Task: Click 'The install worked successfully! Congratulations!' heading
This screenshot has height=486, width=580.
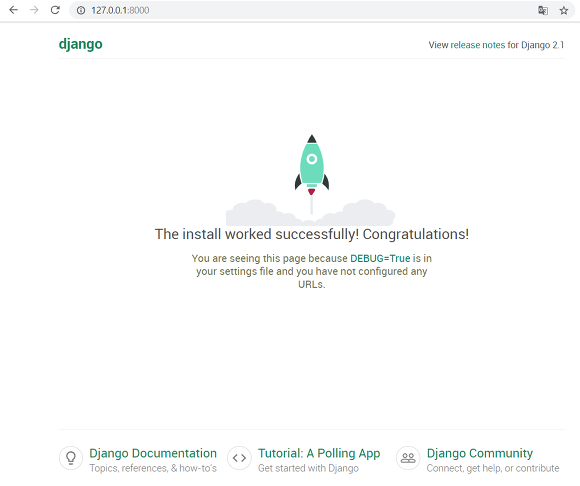Action: [x=312, y=234]
